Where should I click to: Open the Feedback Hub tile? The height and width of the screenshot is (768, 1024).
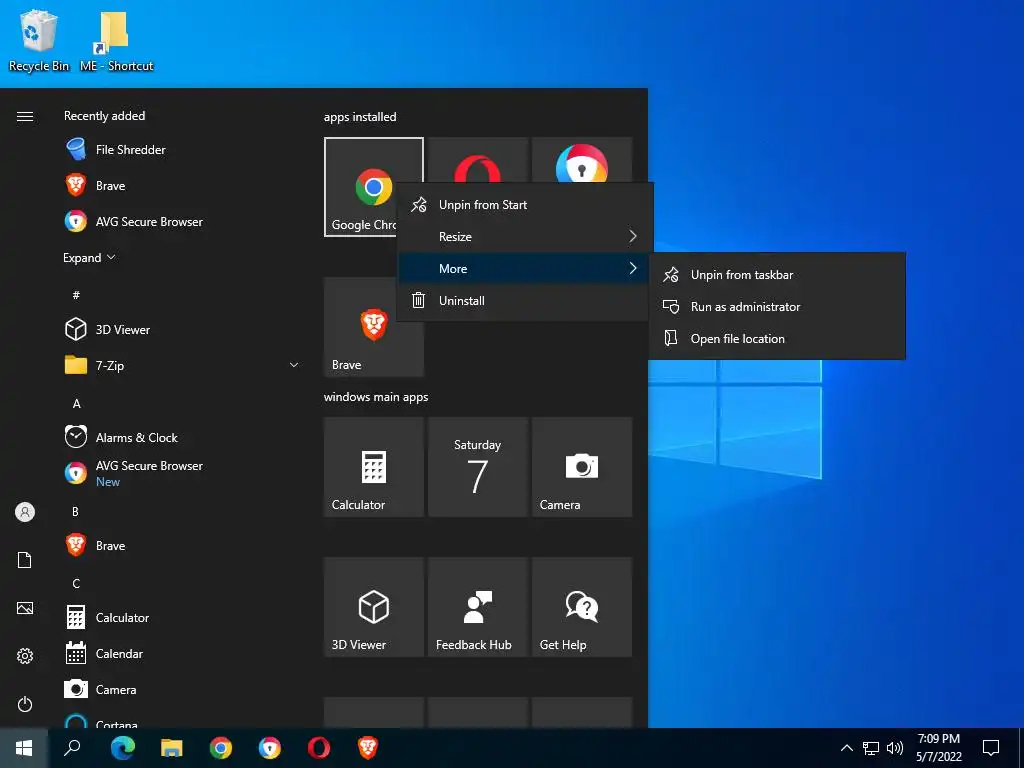478,607
